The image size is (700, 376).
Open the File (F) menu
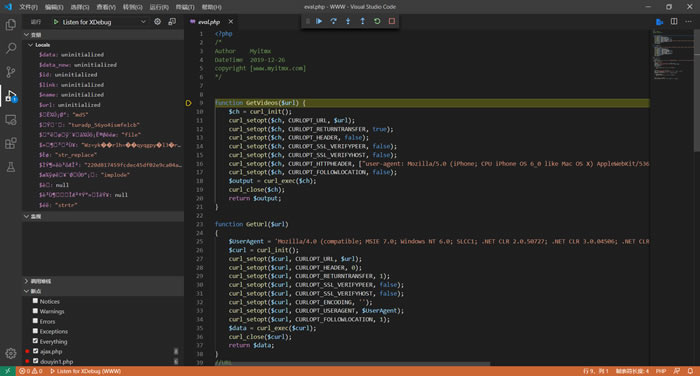tap(28, 7)
